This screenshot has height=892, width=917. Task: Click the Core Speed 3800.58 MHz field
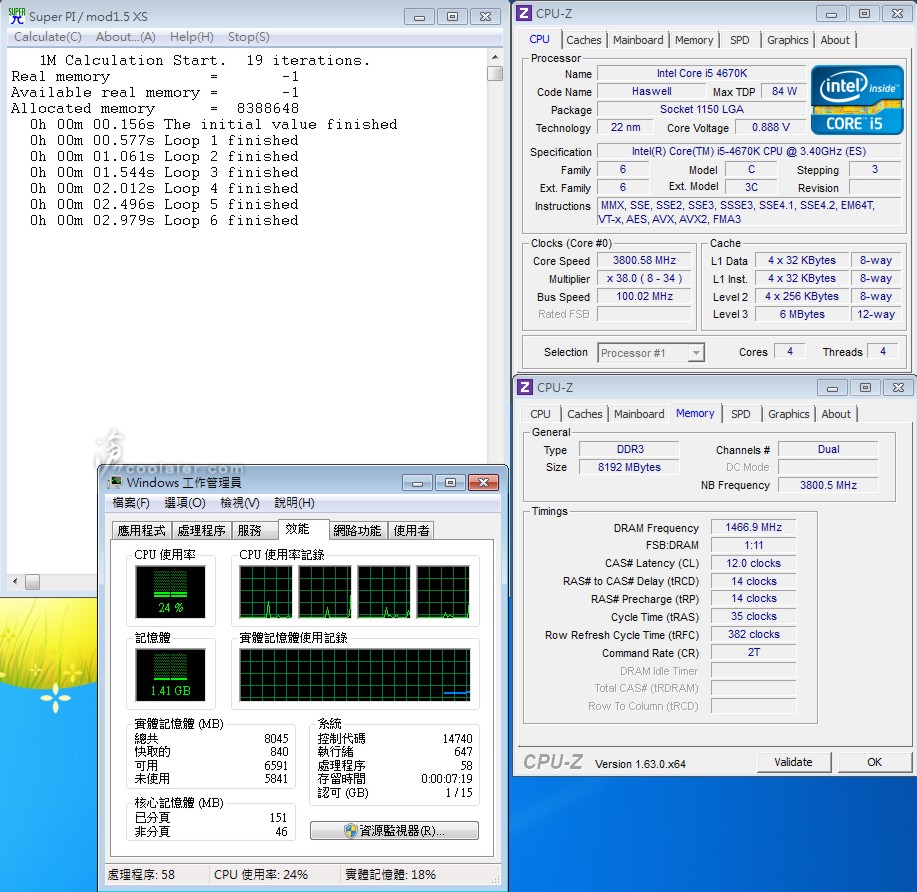644,260
